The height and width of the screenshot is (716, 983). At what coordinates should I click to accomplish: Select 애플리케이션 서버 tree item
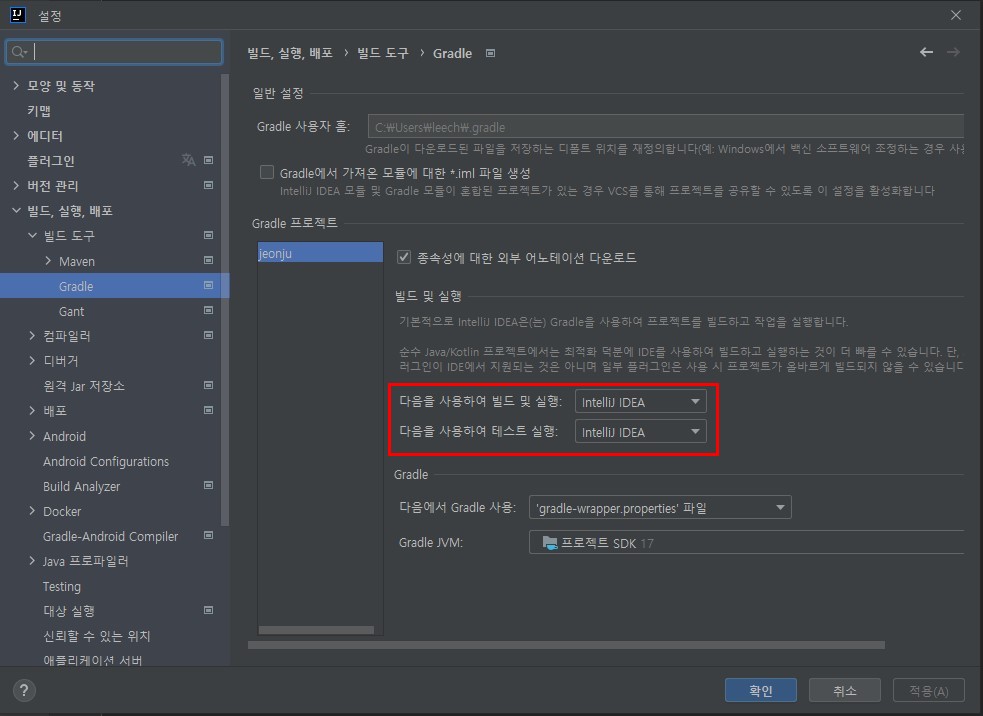(x=93, y=660)
